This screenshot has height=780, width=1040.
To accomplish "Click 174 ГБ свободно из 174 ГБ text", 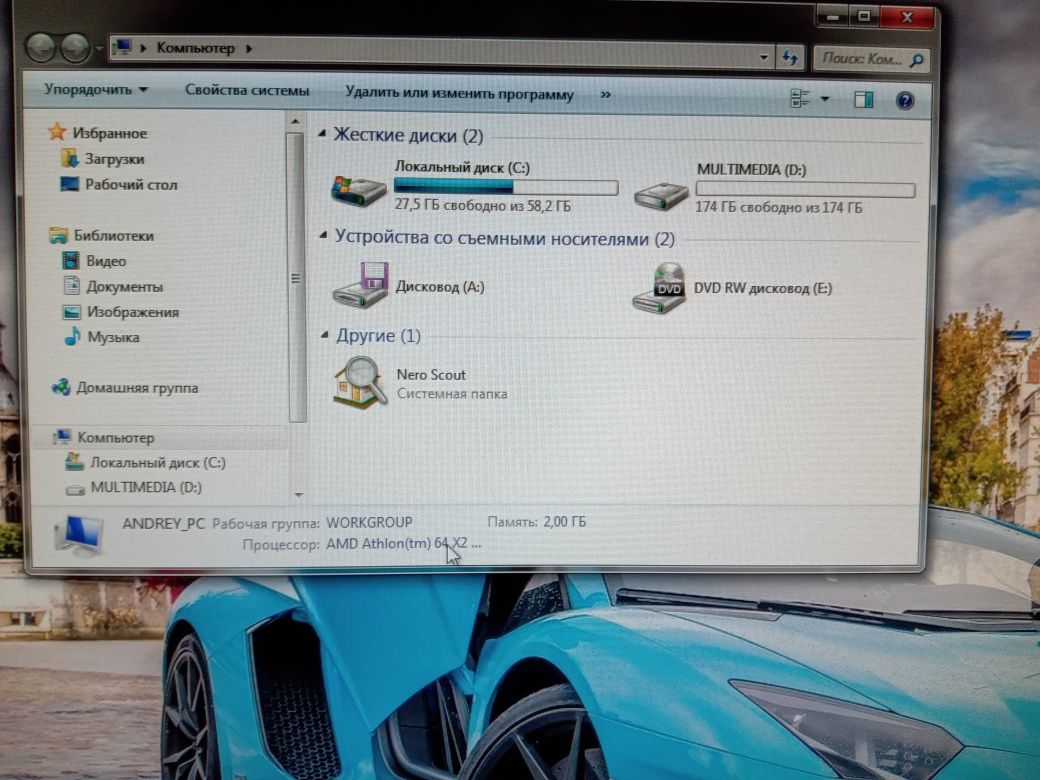I will (x=778, y=208).
